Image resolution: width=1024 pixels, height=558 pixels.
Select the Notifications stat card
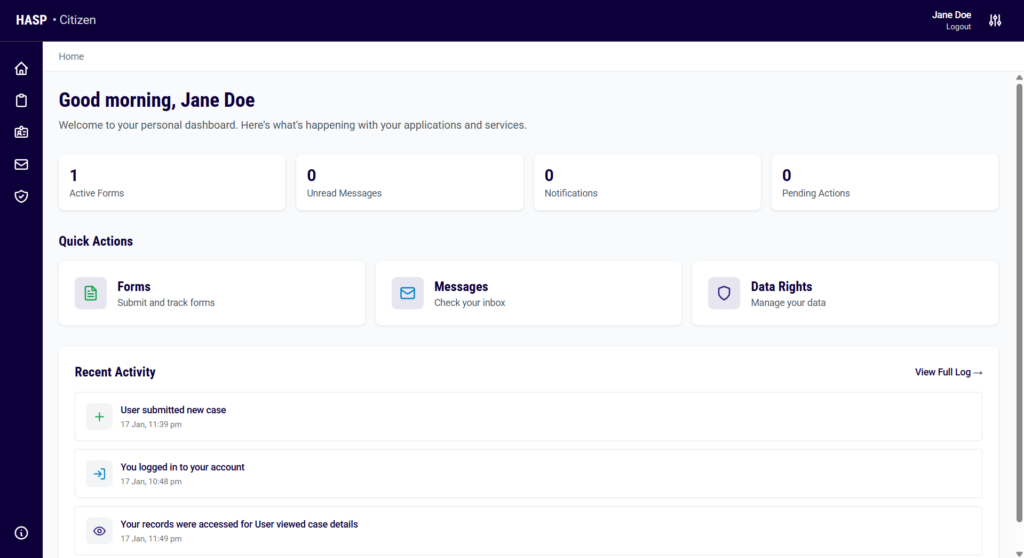tap(647, 182)
